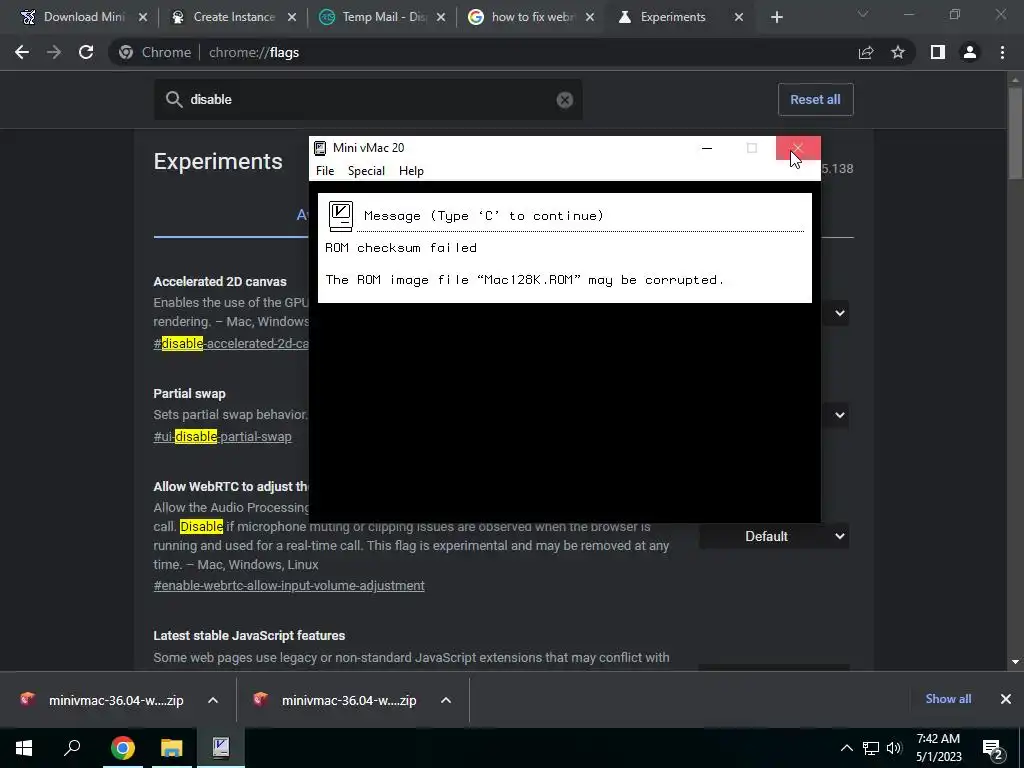Open Chrome's three-dot menu
The width and height of the screenshot is (1024, 768).
coord(1002,52)
